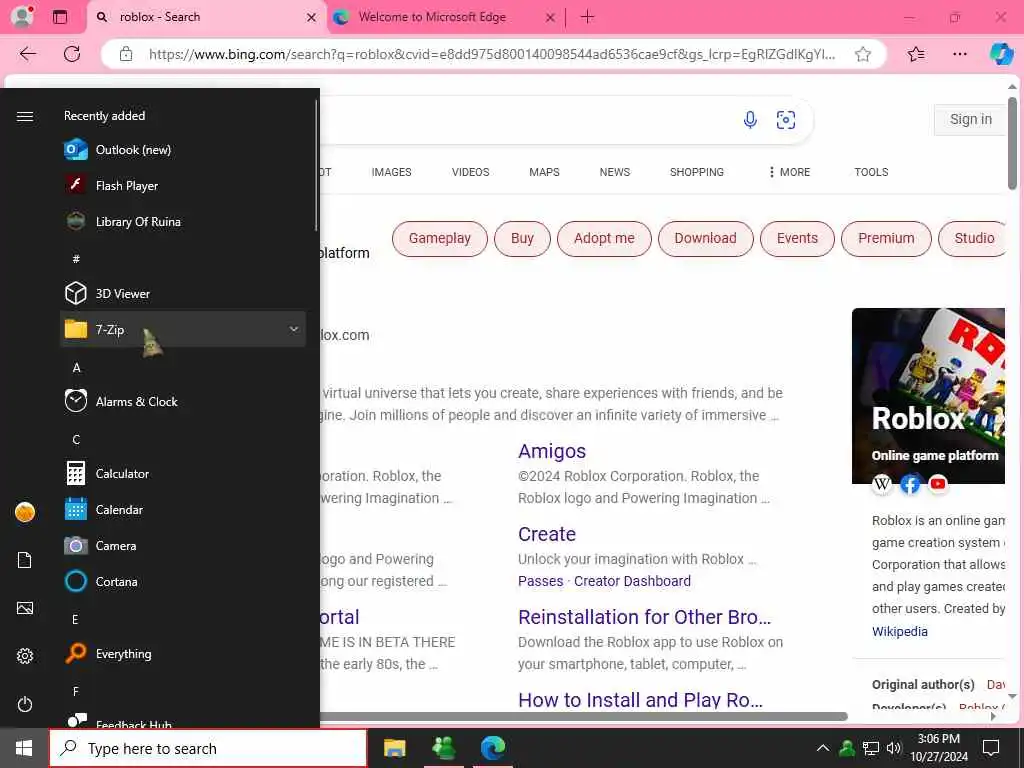Add page to favorites star icon
Viewport: 1024px width, 768px height.
[x=863, y=54]
